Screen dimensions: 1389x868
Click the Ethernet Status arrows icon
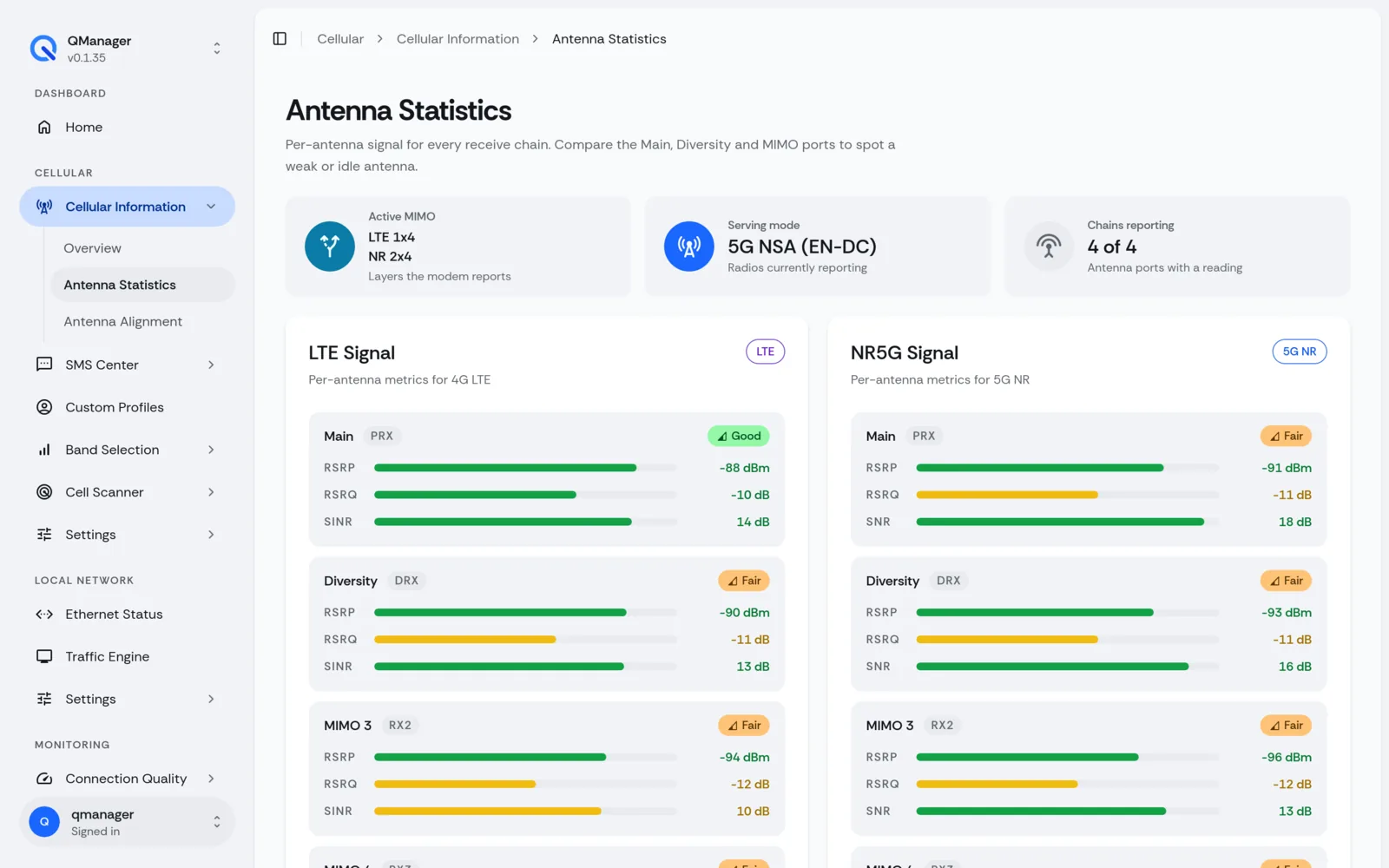[x=44, y=615]
